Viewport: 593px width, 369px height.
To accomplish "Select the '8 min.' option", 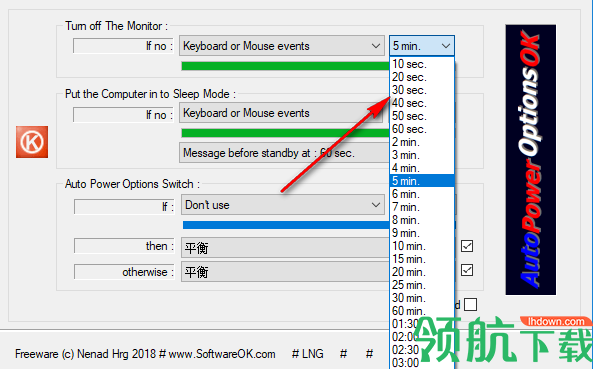I will pyautogui.click(x=422, y=220).
